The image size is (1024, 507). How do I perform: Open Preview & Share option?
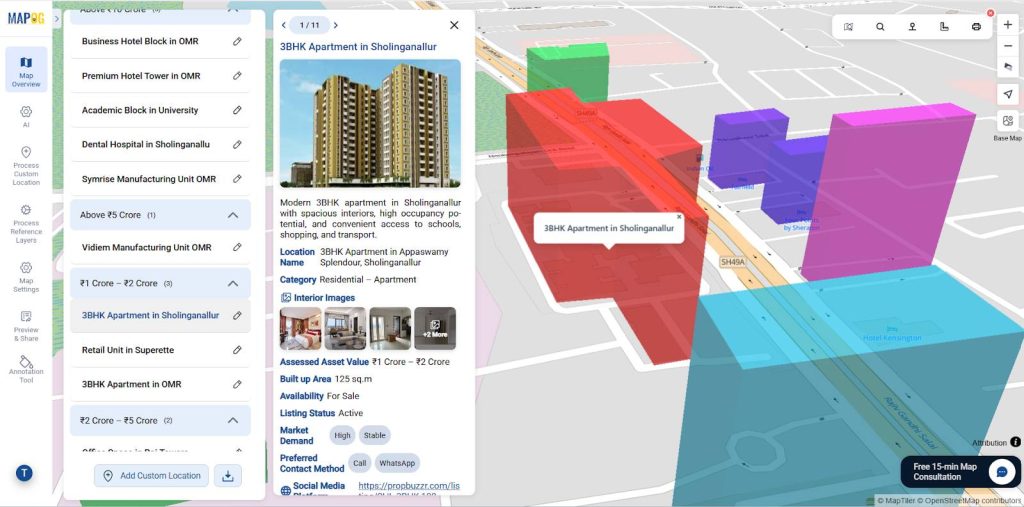tap(26, 325)
